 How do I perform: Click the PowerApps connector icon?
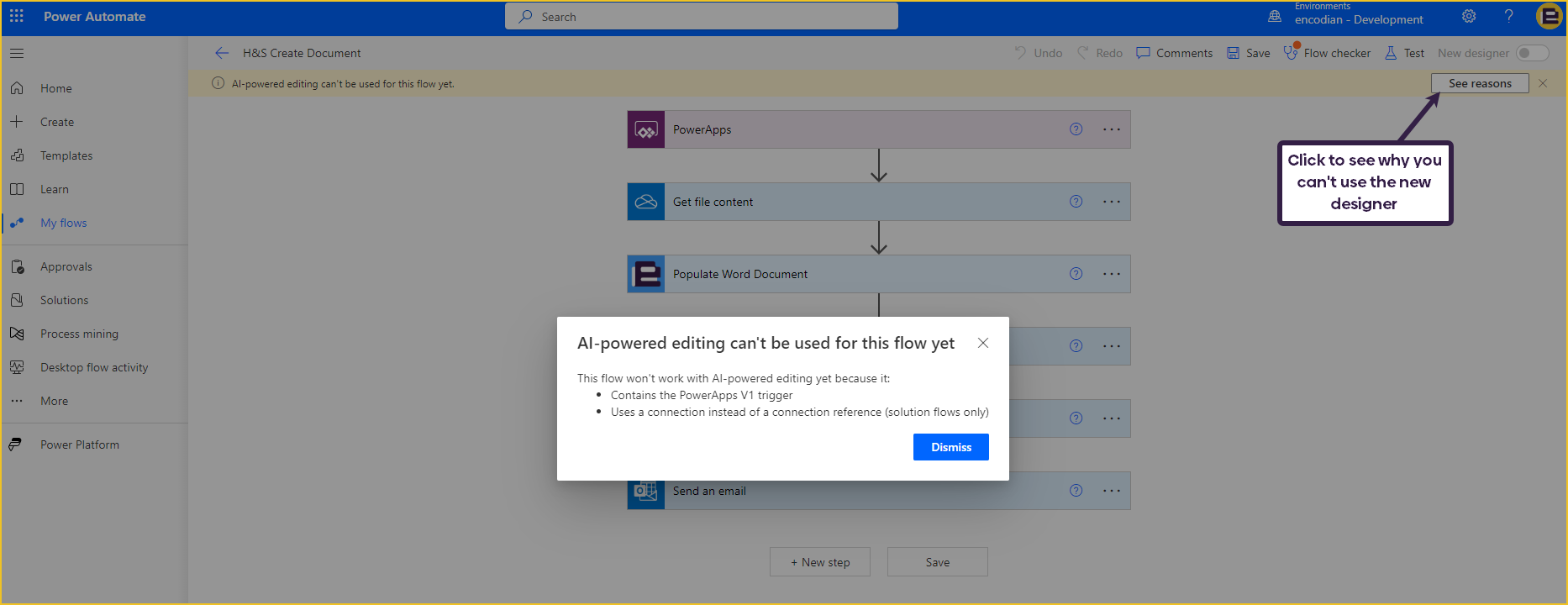click(x=646, y=129)
